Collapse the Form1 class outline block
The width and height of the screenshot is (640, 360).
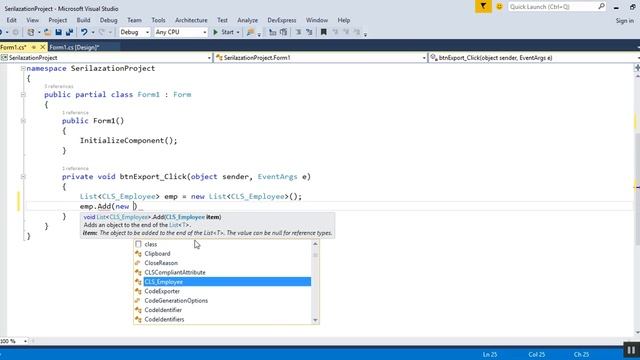(x=23, y=95)
